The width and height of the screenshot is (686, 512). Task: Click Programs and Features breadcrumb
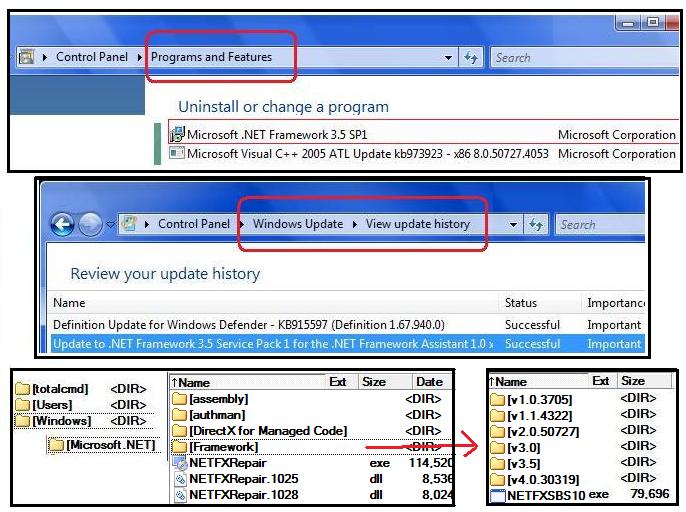click(x=211, y=57)
